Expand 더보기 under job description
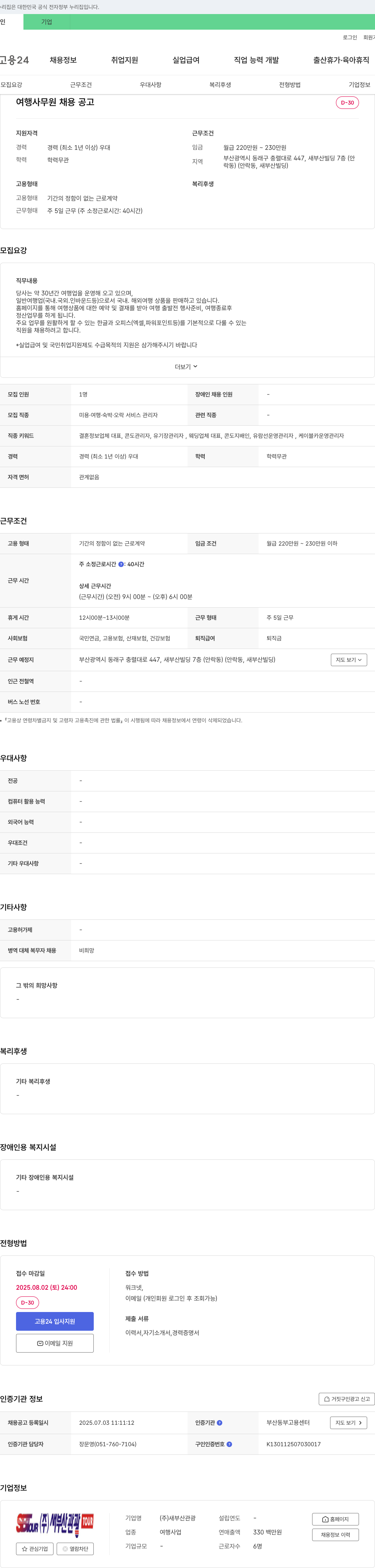This screenshot has height=1568, width=375. (x=186, y=366)
